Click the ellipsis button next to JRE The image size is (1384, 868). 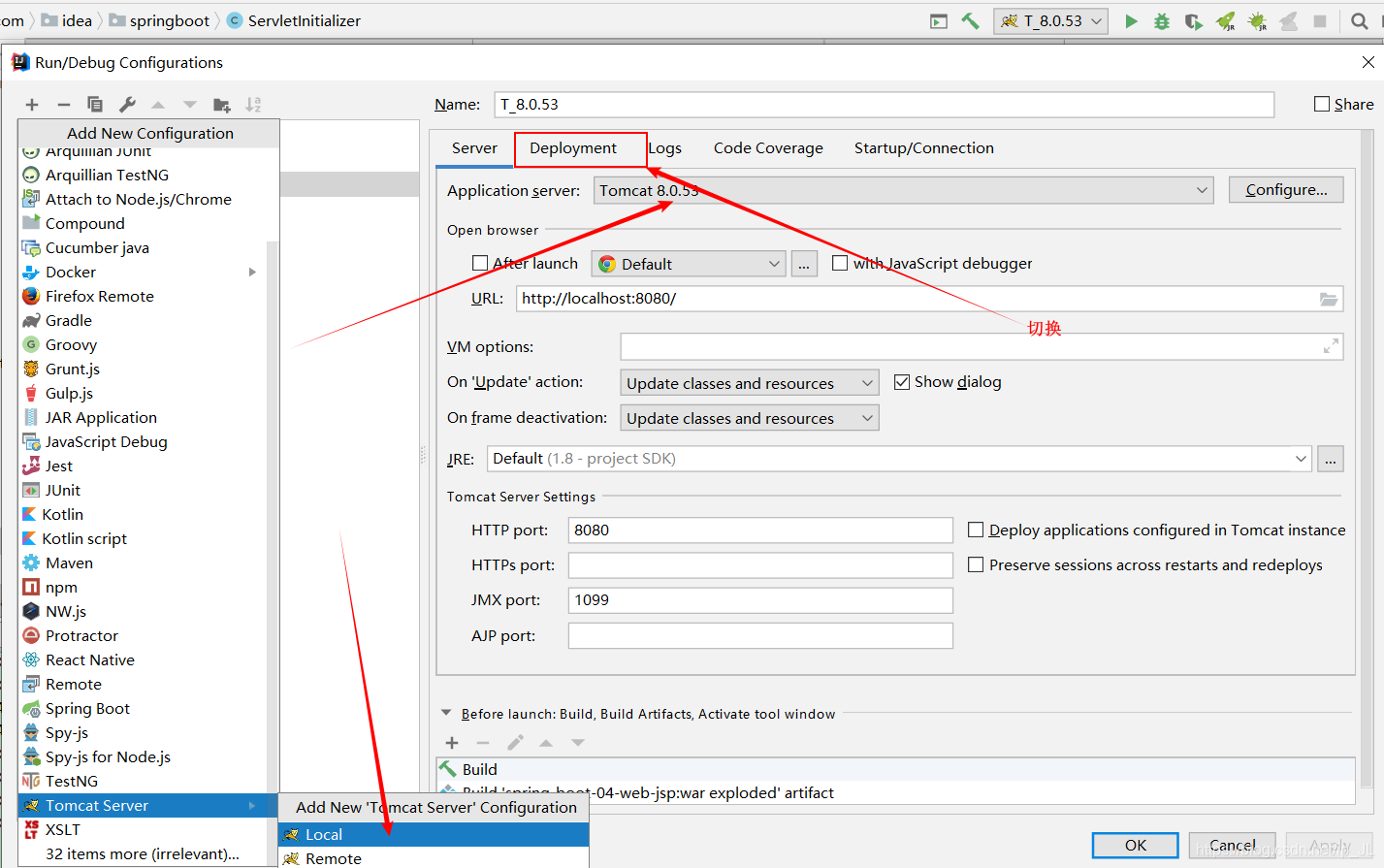coord(1331,459)
